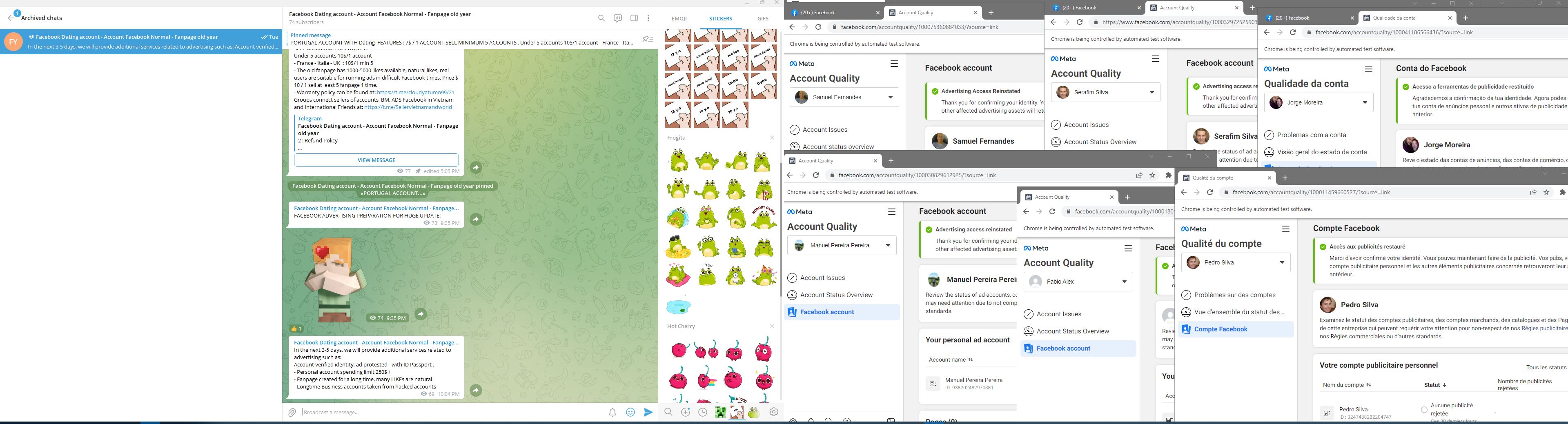Open the three-dot chat options menu
Screen dimensions: 1568x424
click(649, 18)
